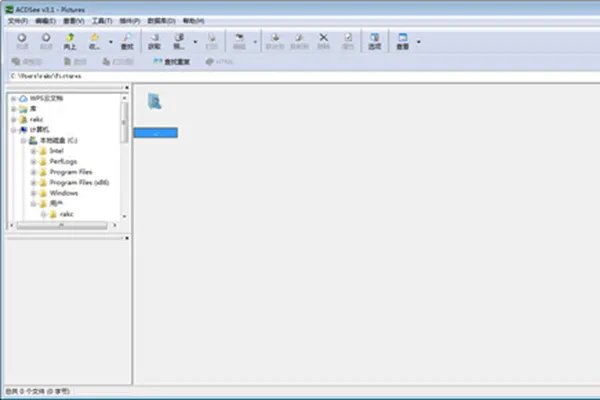Click the third greyed second-row toolbar button
The height and width of the screenshot is (400, 600).
tap(118, 62)
